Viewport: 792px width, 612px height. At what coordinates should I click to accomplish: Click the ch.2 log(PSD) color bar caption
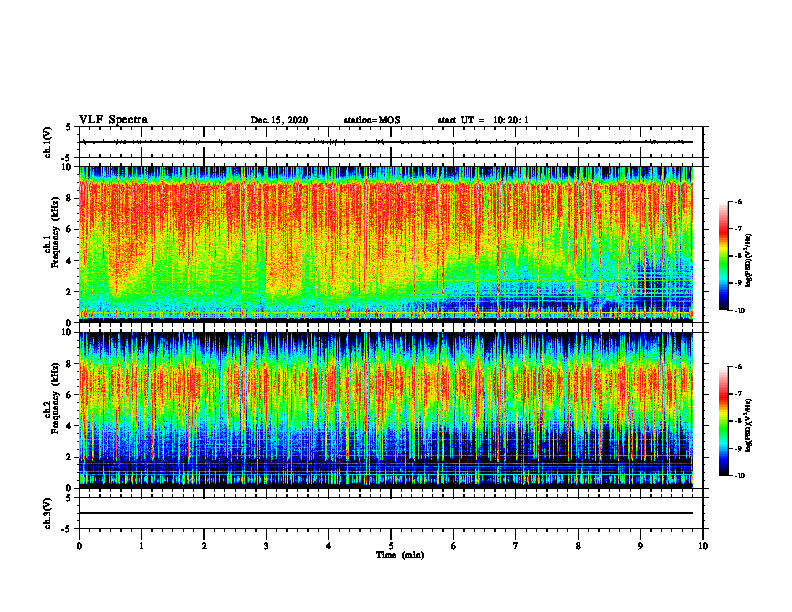pyautogui.click(x=749, y=425)
